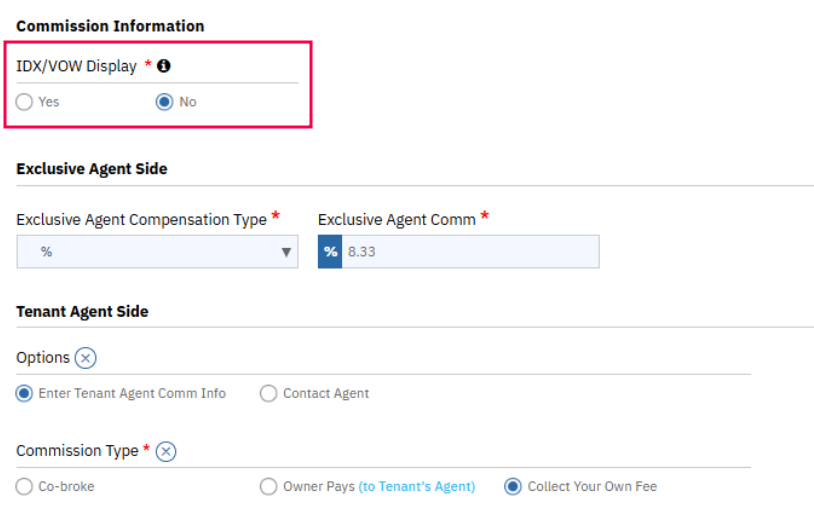Click the Commission Information heading
The image size is (814, 517).
pos(110,26)
